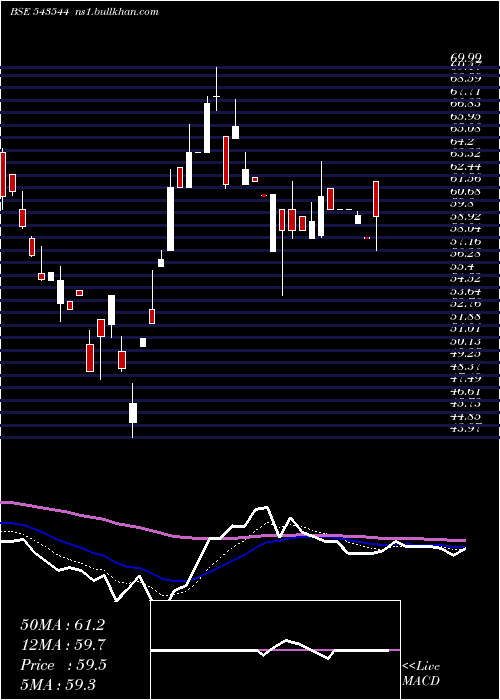Viewport: 500px width, 700px height.
Task: Click the 67.71 price axis label
Action: (x=466, y=92)
